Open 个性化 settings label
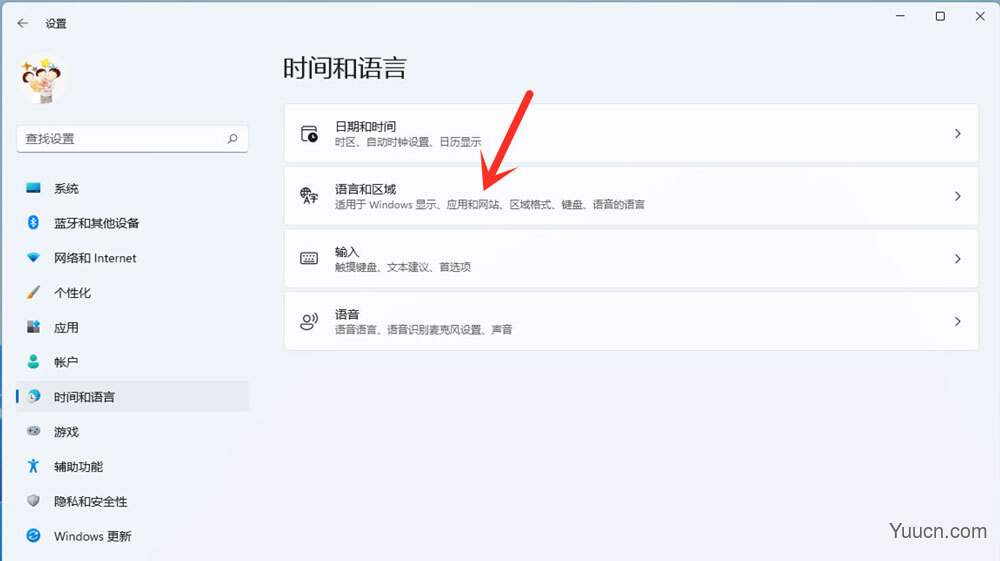The width and height of the screenshot is (1000, 561). click(x=72, y=293)
